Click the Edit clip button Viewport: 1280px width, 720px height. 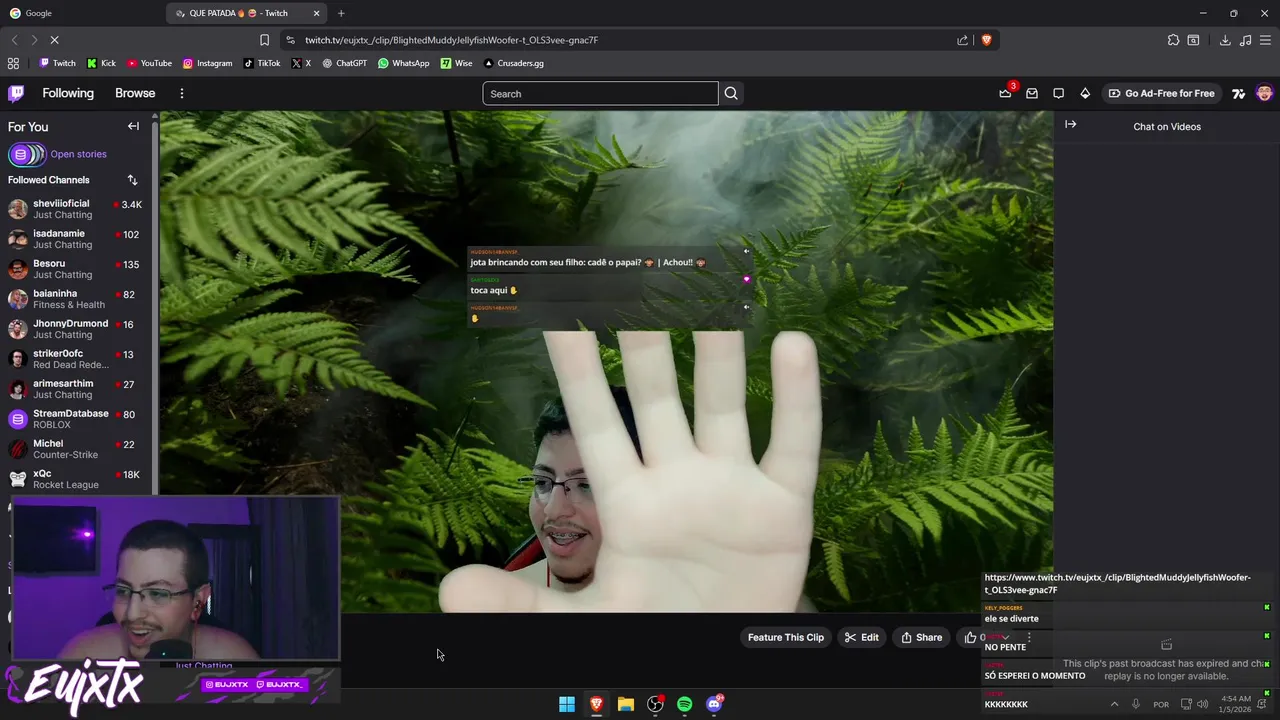pyautogui.click(x=861, y=637)
